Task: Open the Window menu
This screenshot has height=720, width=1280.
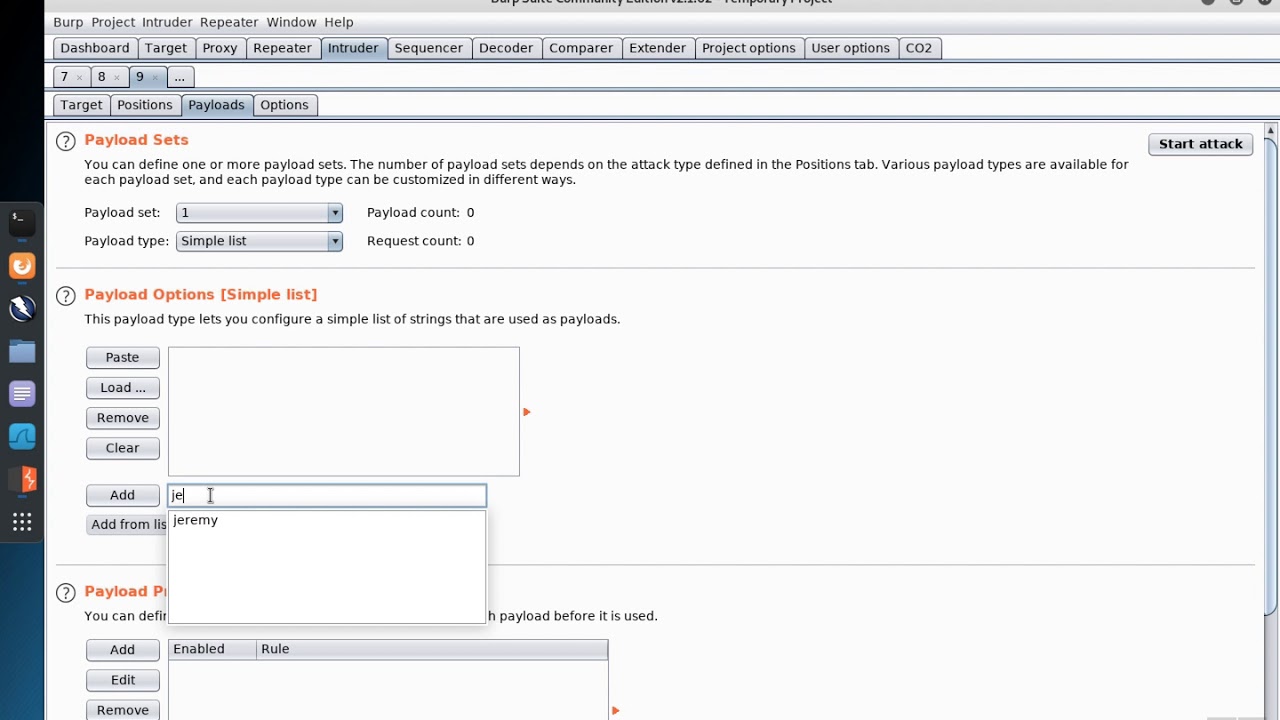Action: point(291,22)
